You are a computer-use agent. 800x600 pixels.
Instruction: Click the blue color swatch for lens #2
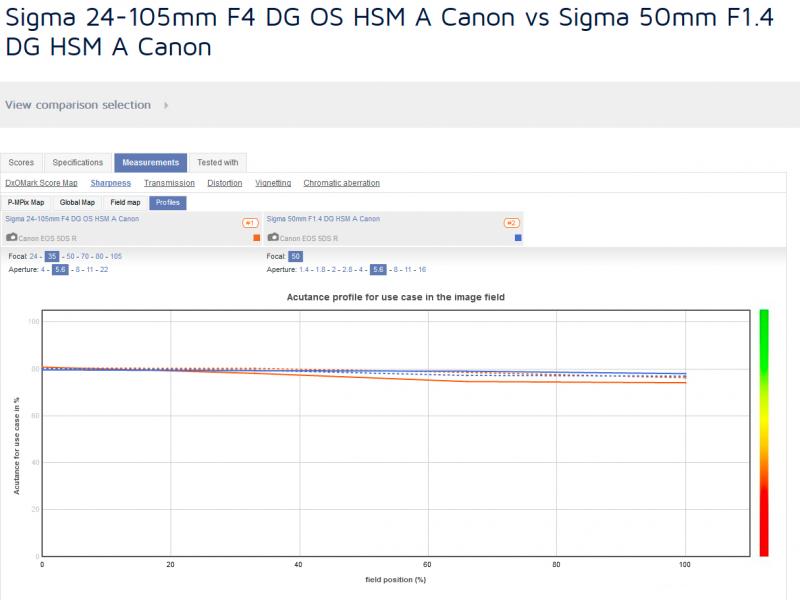[518, 238]
